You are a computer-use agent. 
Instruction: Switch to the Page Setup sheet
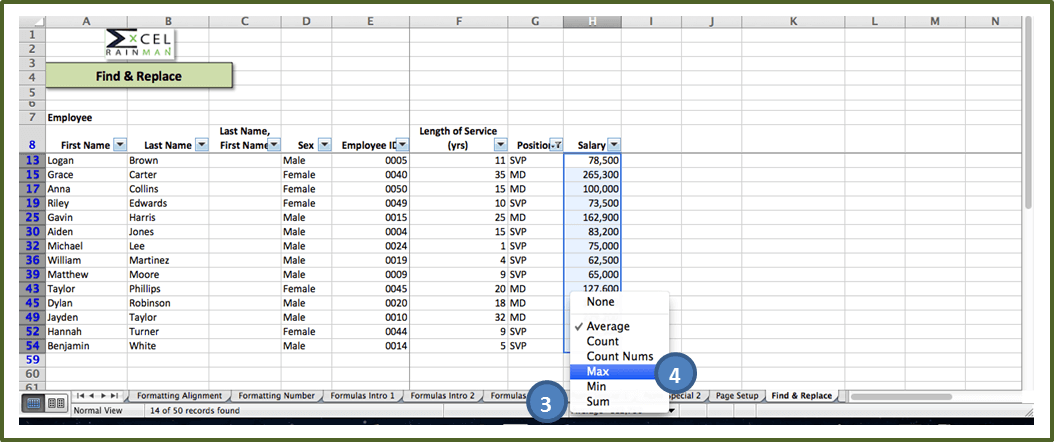[739, 396]
